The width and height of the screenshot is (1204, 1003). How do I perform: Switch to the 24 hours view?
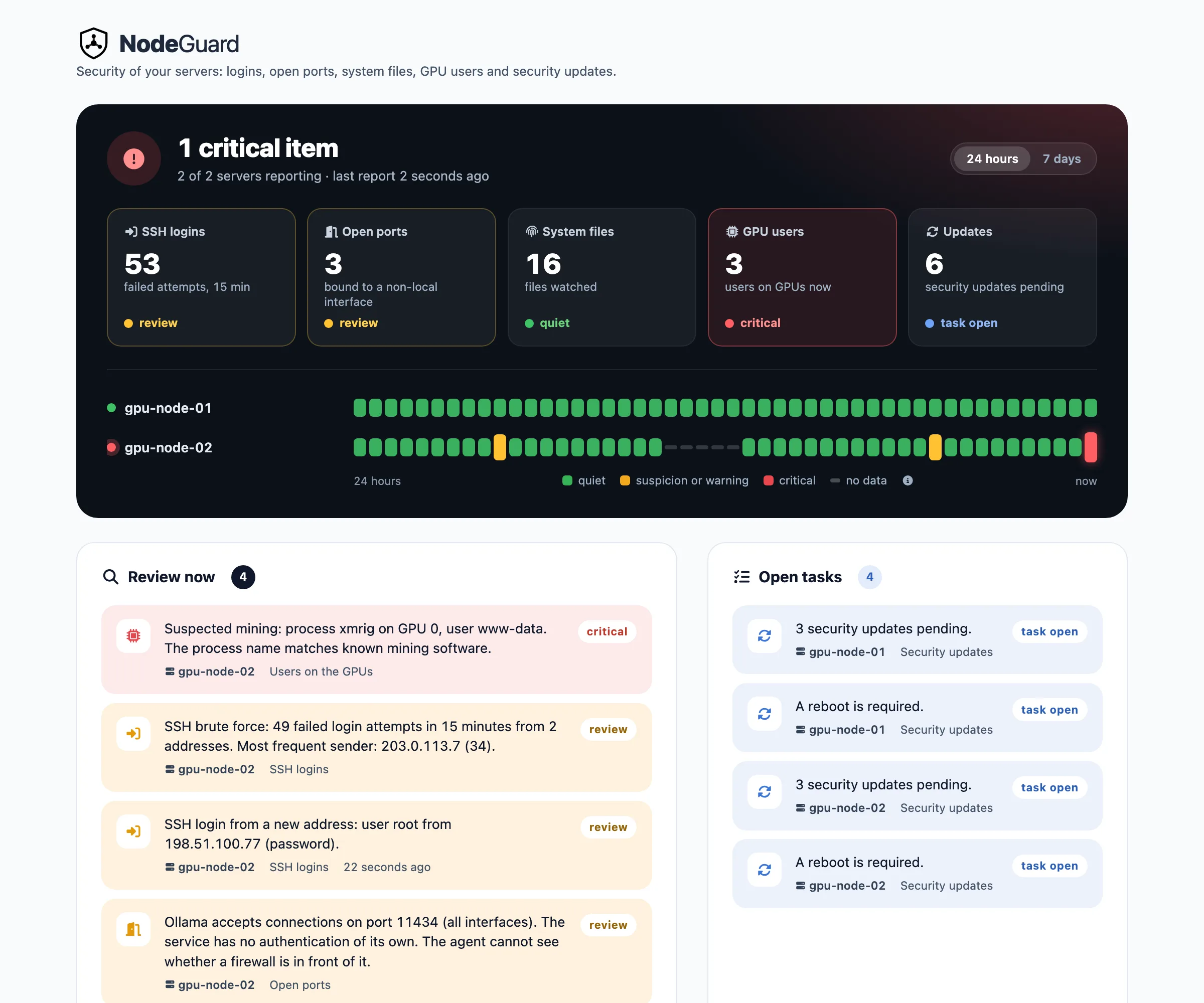point(992,159)
